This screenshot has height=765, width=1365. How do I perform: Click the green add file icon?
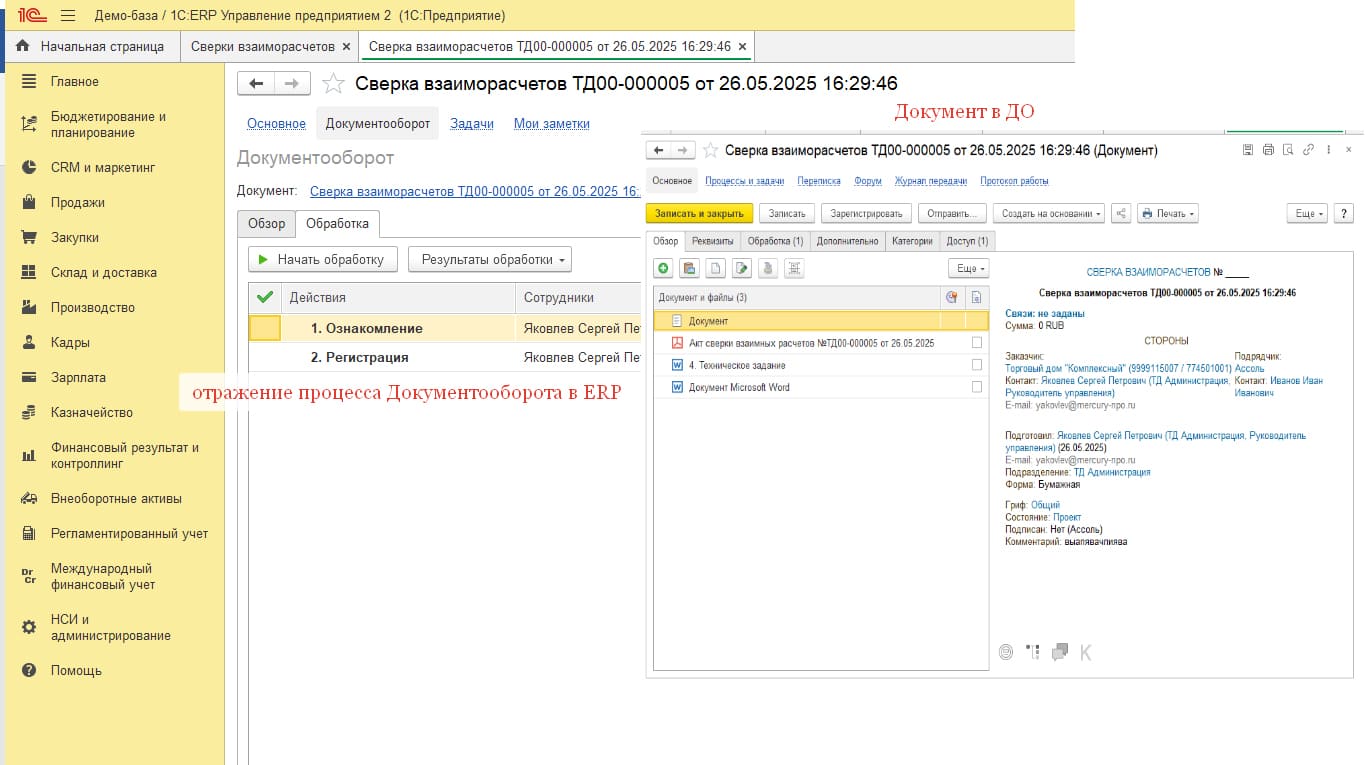tap(663, 268)
